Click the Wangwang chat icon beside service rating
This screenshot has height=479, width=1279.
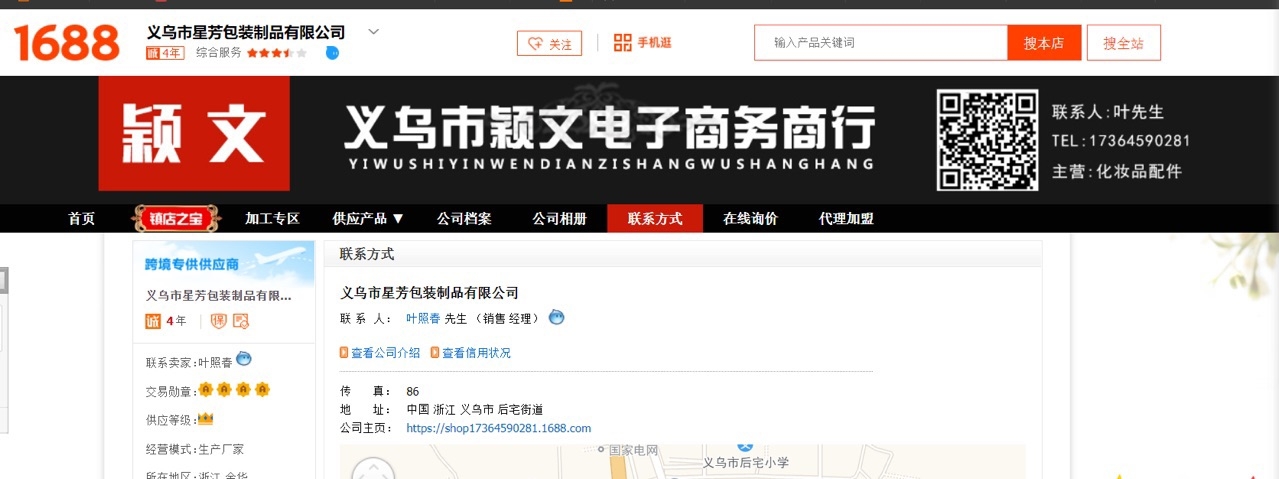click(x=332, y=52)
